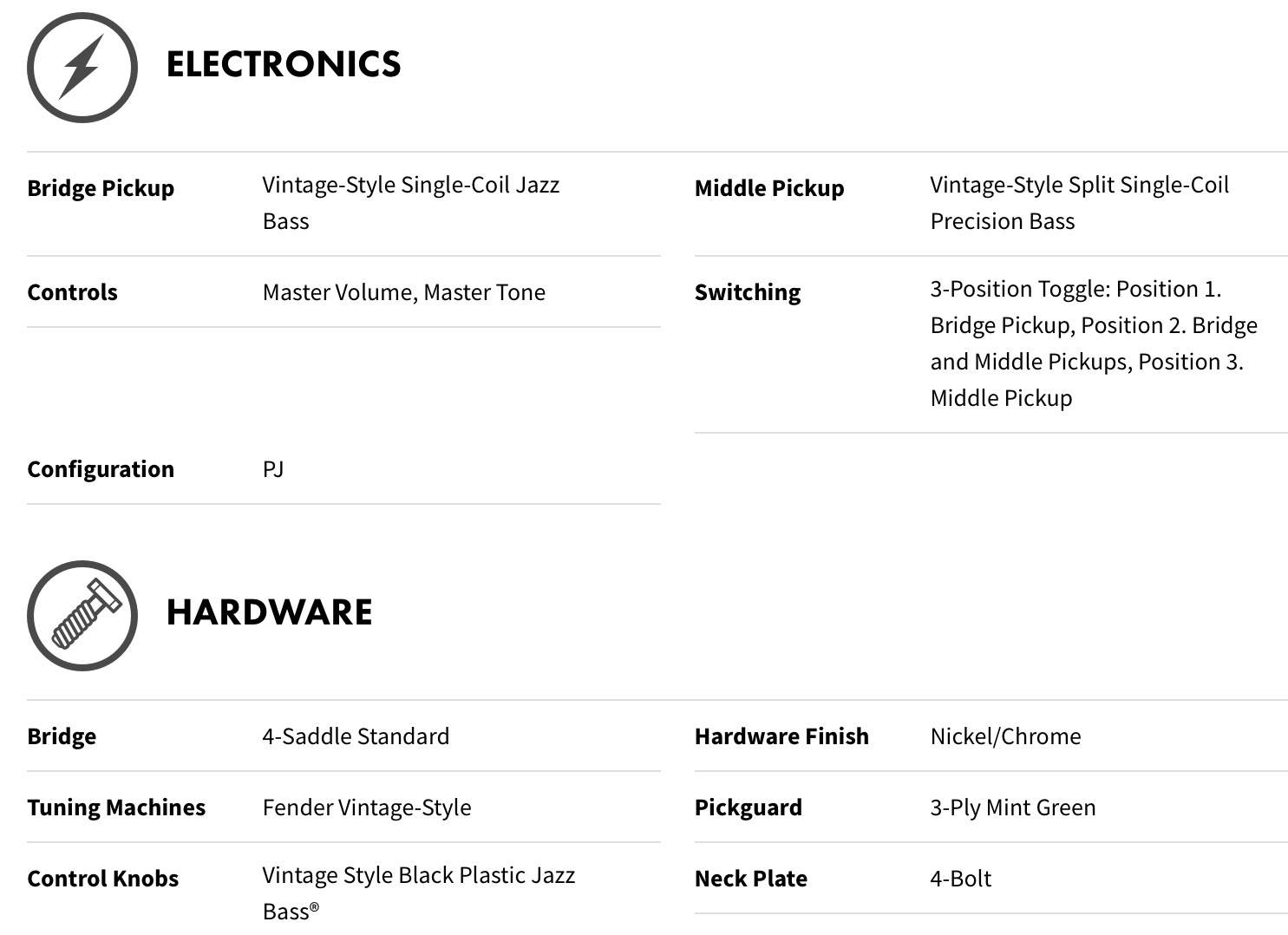Select the 3-Ply Mint Green value

click(1013, 807)
